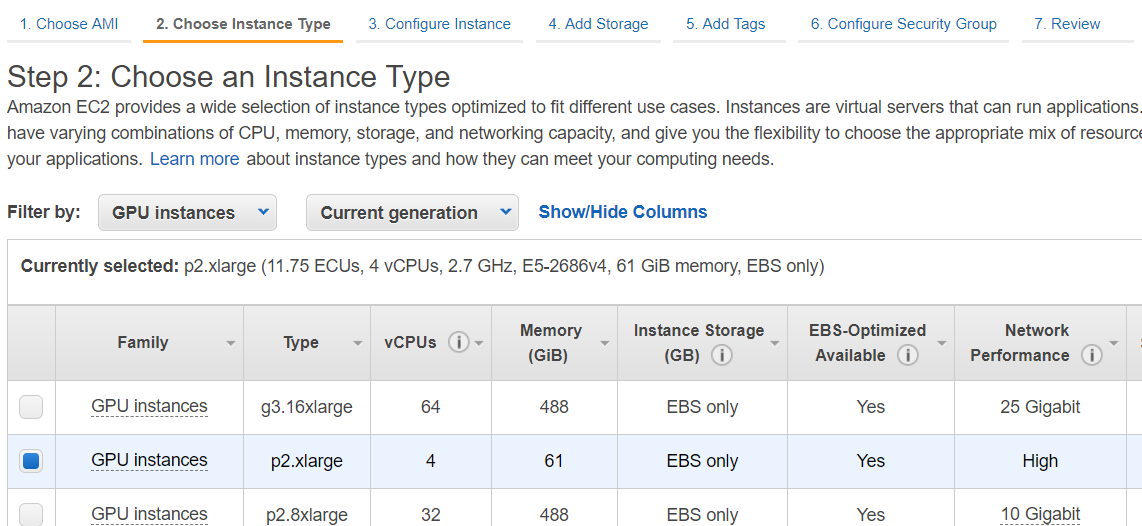1142x526 pixels.
Task: Sort by vCPUs column arrow
Action: [479, 344]
